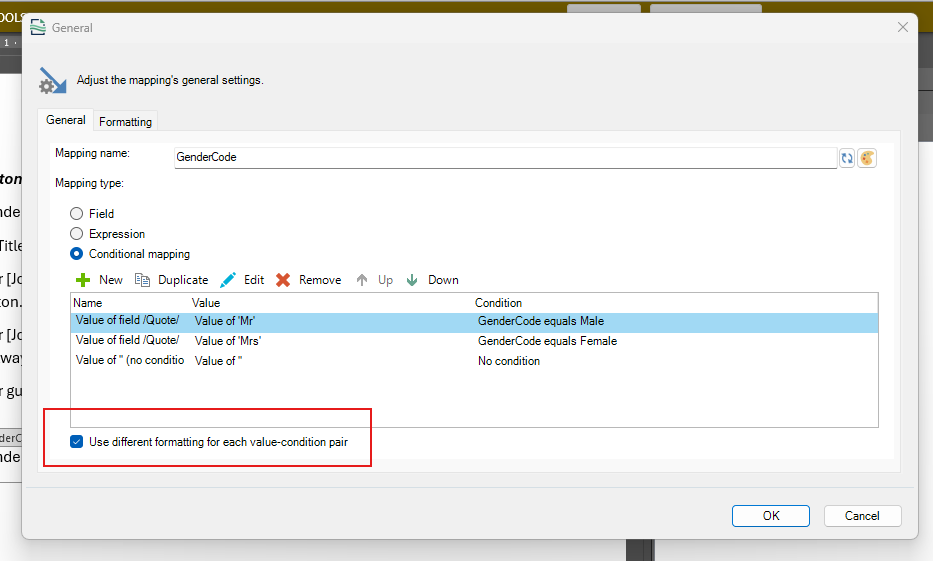The width and height of the screenshot is (933, 561).
Task: Open the palette icon beside Mapping name
Action: pyautogui.click(x=867, y=158)
